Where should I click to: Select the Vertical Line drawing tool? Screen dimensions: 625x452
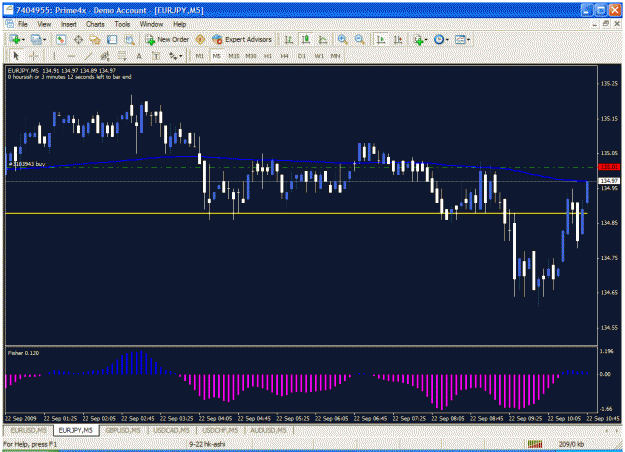54,56
